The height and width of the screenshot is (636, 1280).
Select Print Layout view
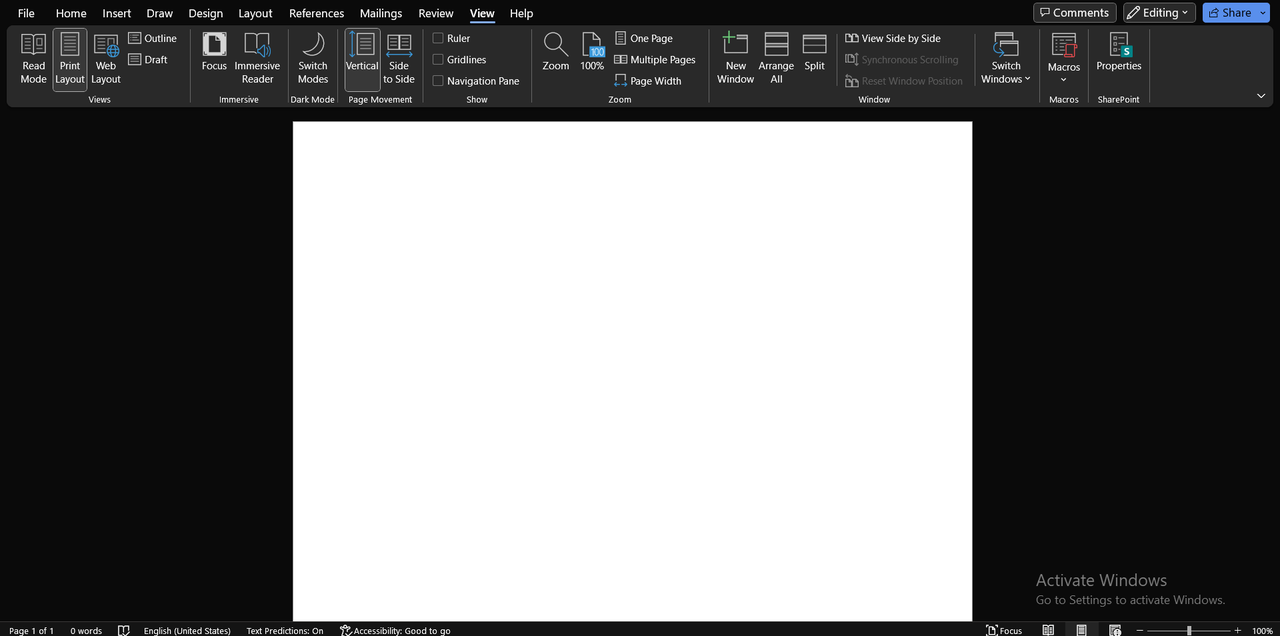click(x=70, y=59)
